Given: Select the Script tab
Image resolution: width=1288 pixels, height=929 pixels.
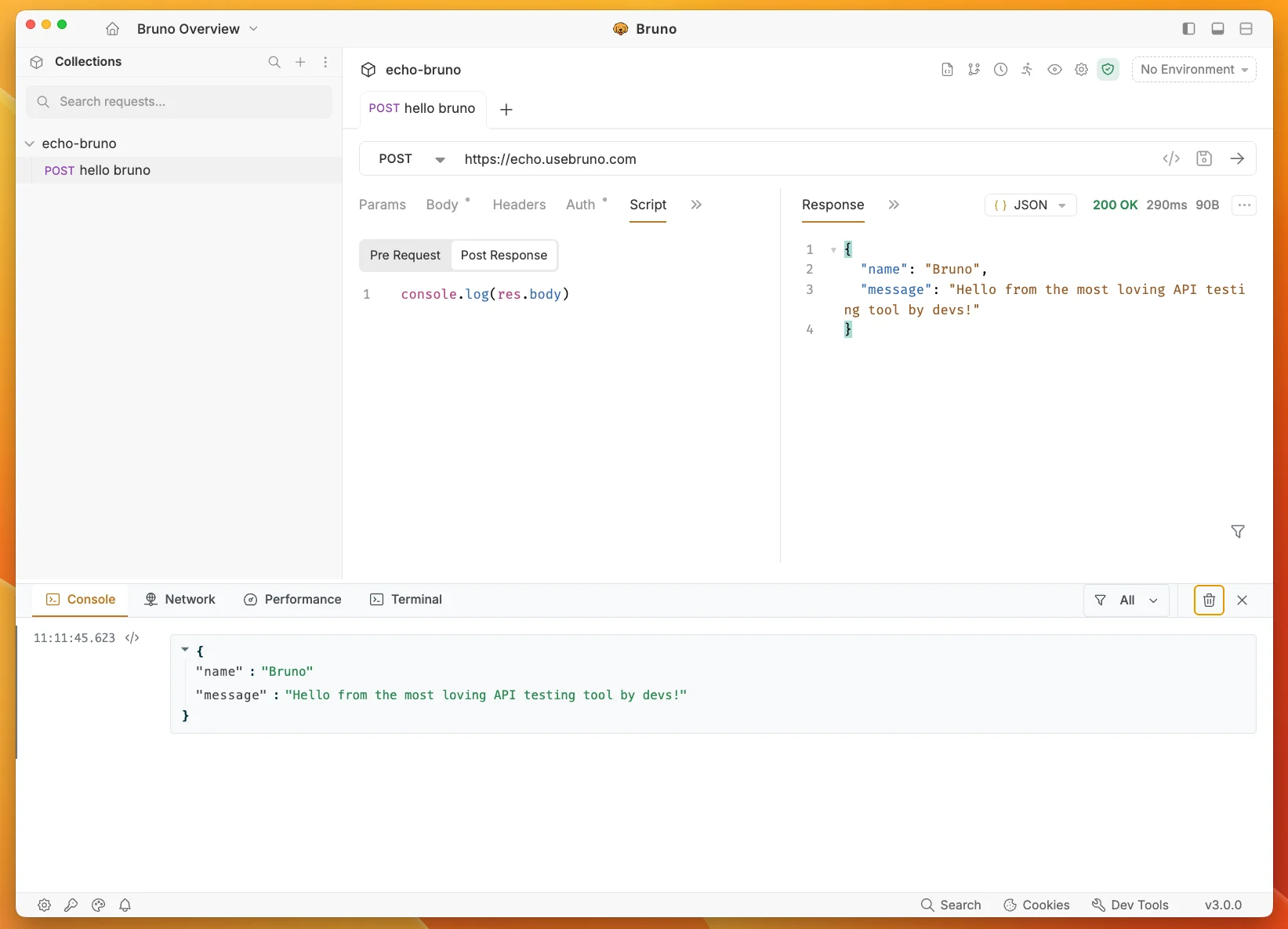Looking at the screenshot, I should pyautogui.click(x=648, y=205).
